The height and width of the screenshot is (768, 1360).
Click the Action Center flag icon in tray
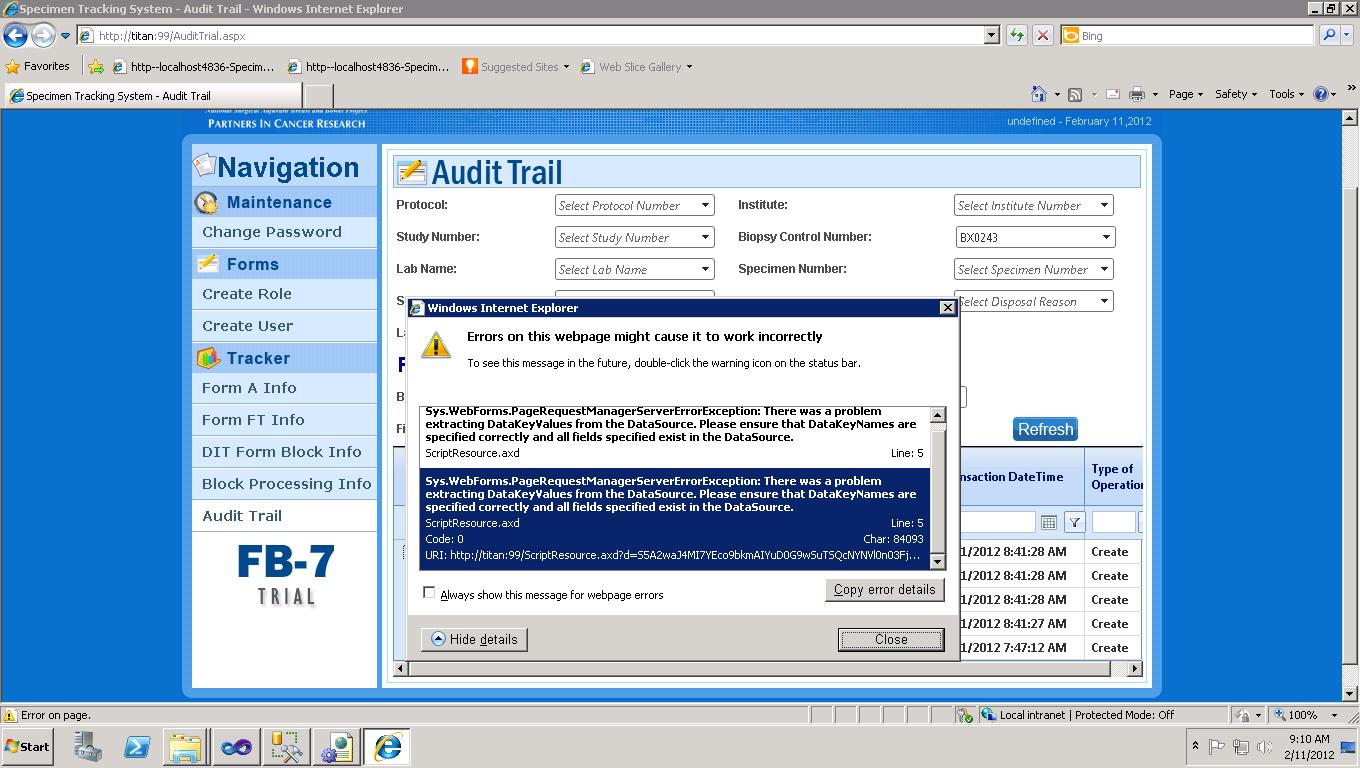click(1217, 747)
